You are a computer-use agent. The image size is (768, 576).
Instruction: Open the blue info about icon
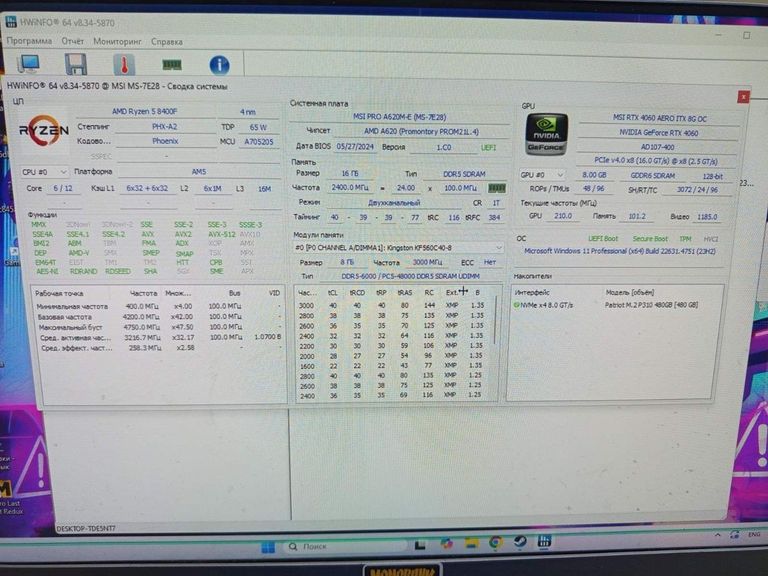[219, 65]
